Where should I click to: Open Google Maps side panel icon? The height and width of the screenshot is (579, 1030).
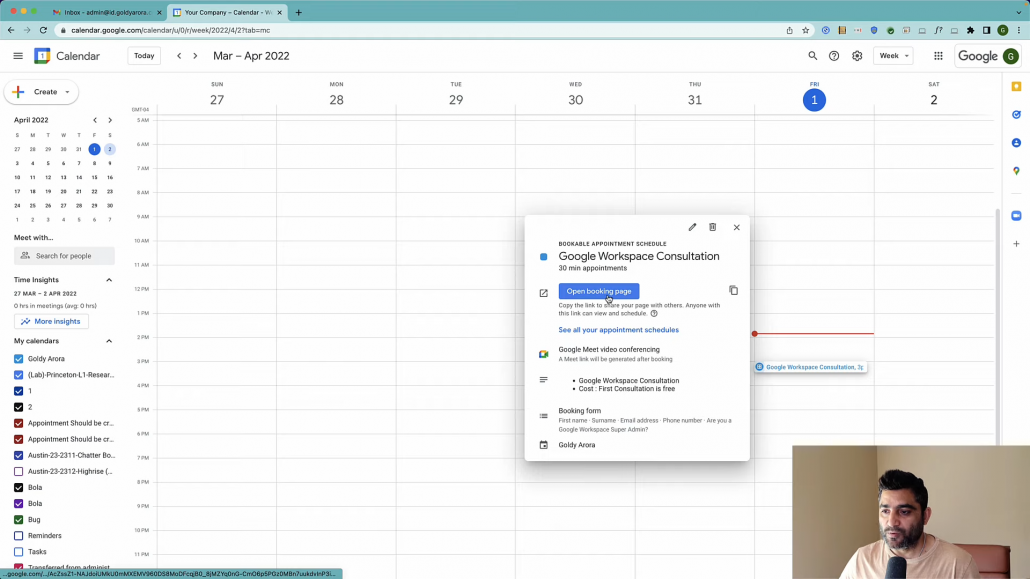tap(1016, 171)
